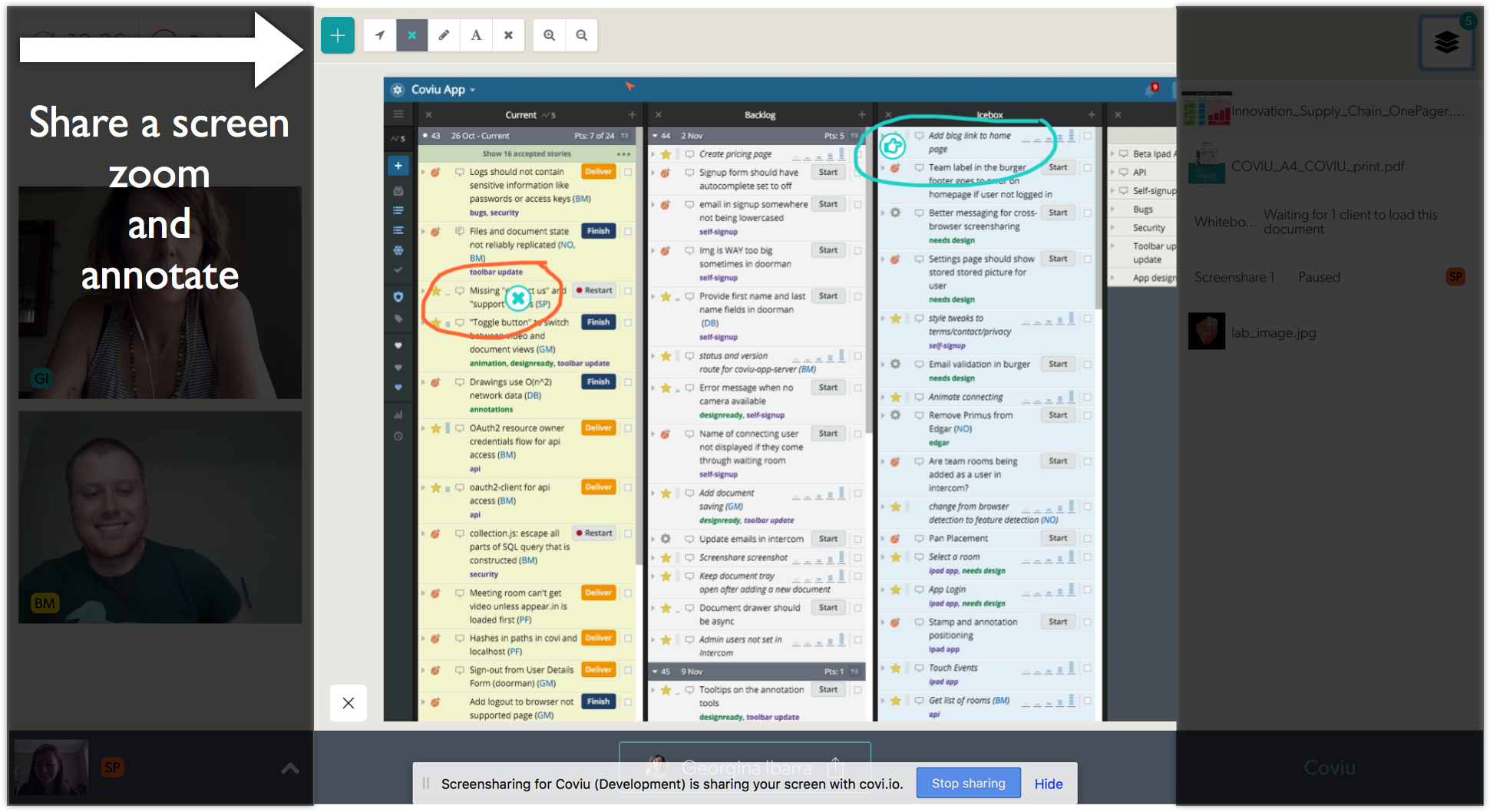Tick checkbox for Signup form should have story

coord(857,173)
